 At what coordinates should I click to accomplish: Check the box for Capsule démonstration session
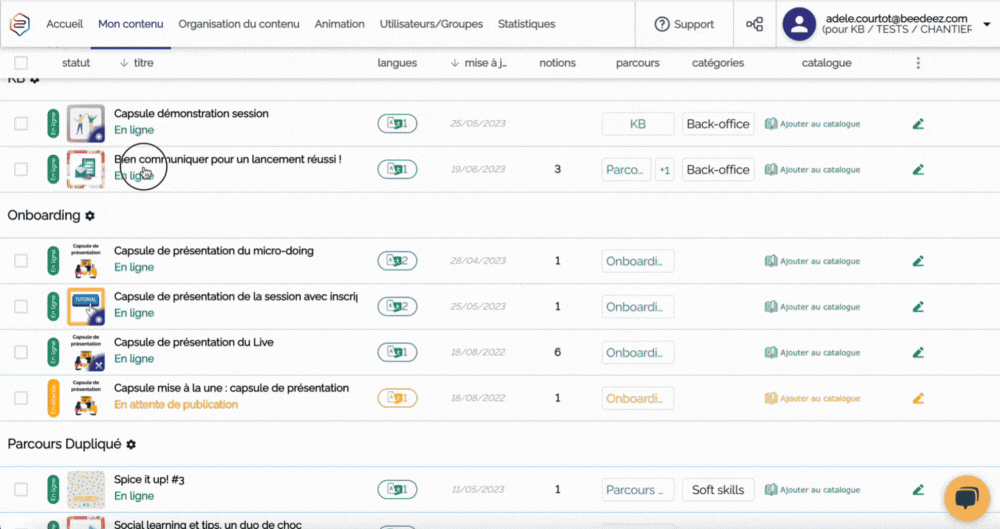pyautogui.click(x=21, y=124)
